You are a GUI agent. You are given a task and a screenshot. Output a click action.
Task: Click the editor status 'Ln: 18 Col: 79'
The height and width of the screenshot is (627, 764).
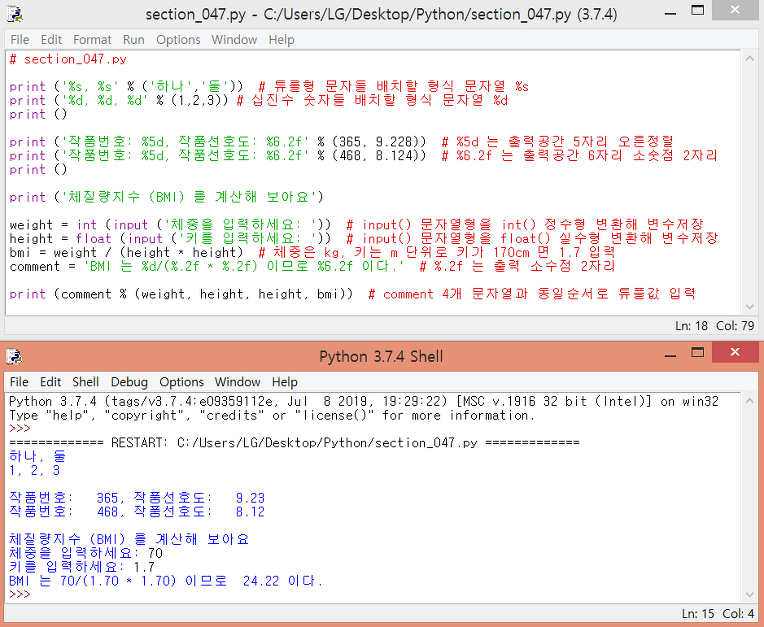[714, 325]
